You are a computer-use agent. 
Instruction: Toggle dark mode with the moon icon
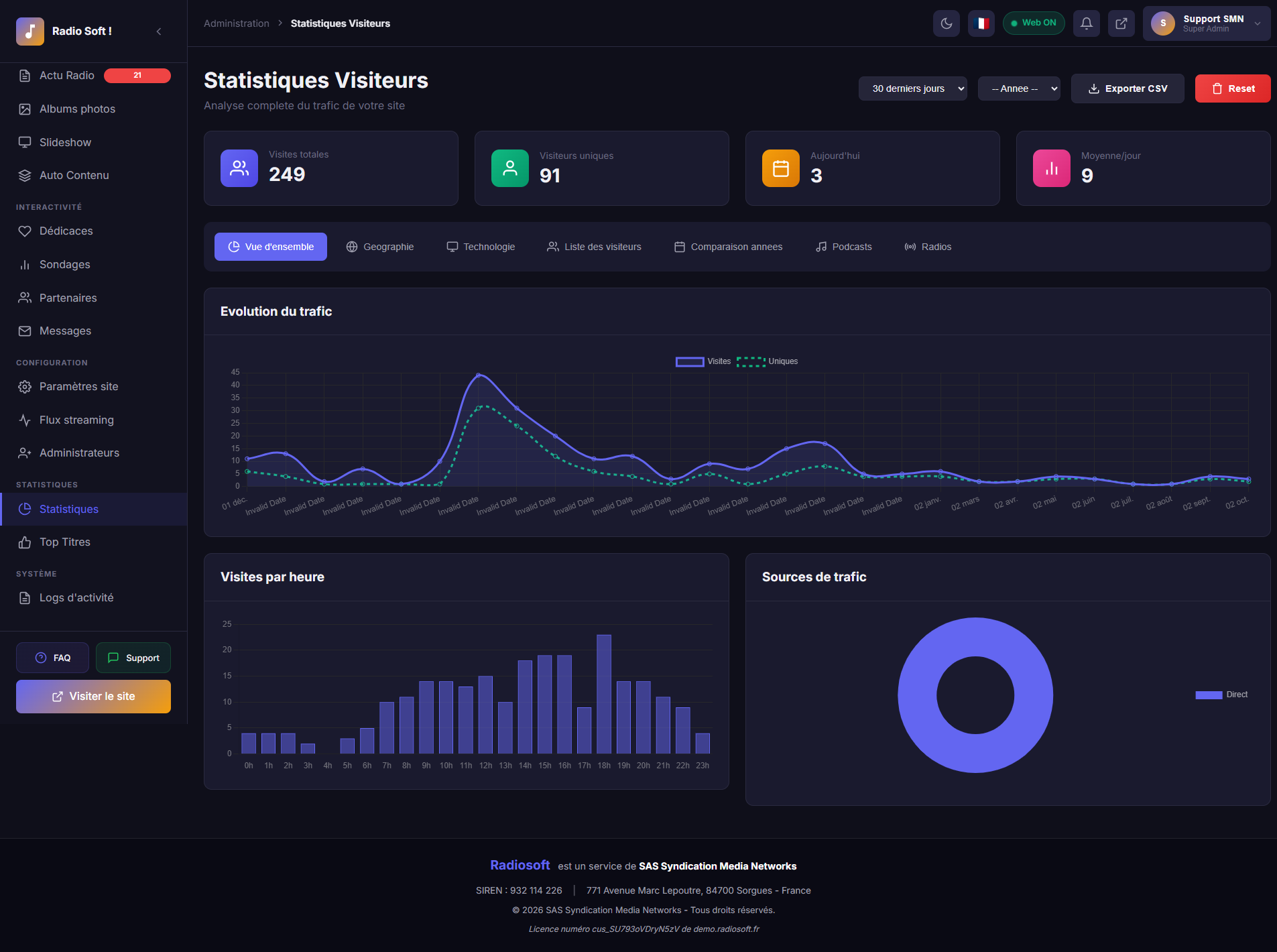(946, 23)
